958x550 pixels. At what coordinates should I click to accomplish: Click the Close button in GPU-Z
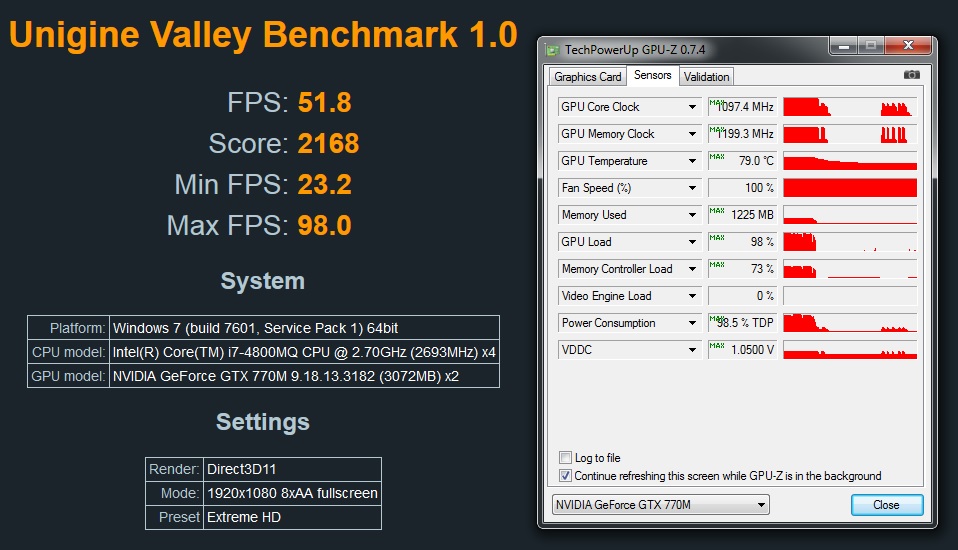coord(887,505)
